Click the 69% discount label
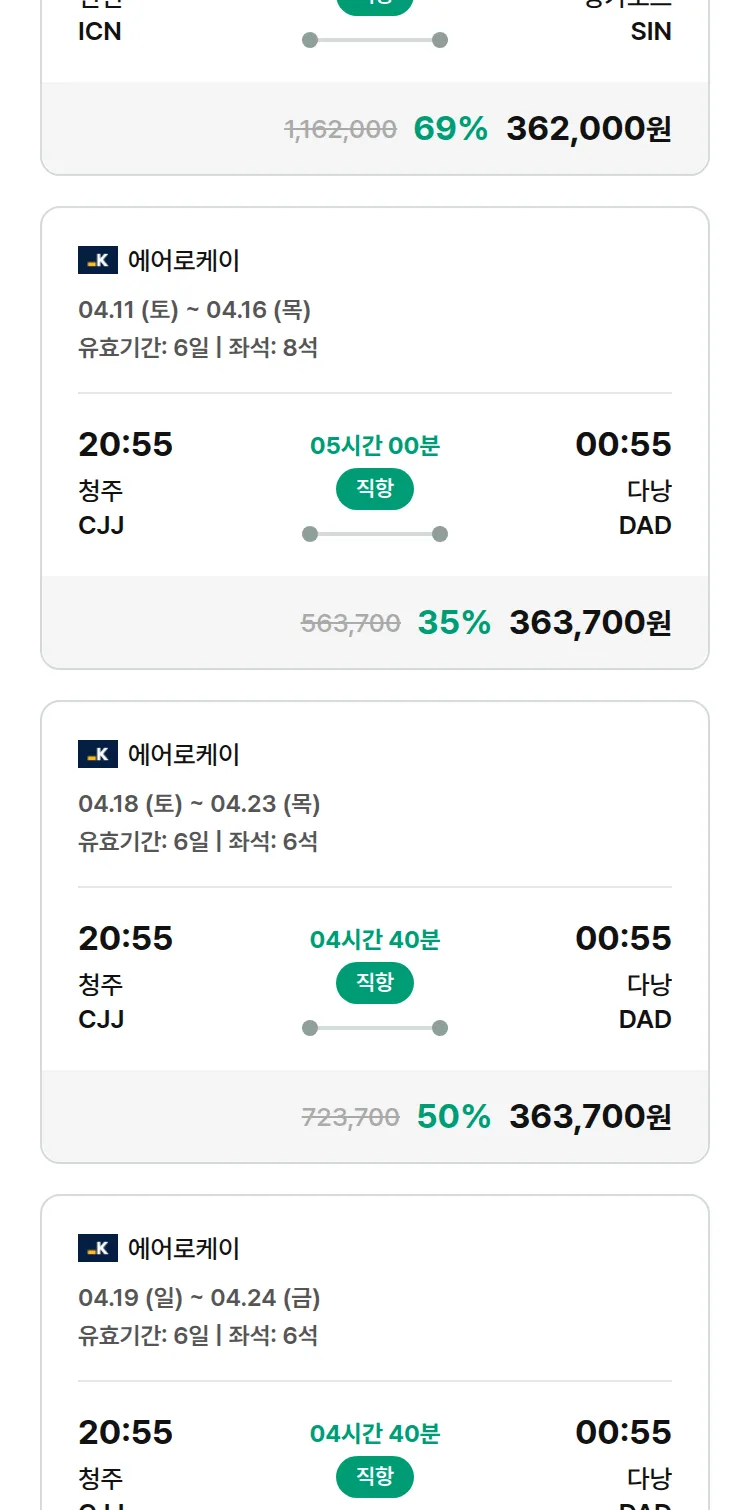750x1510 pixels. click(x=450, y=129)
